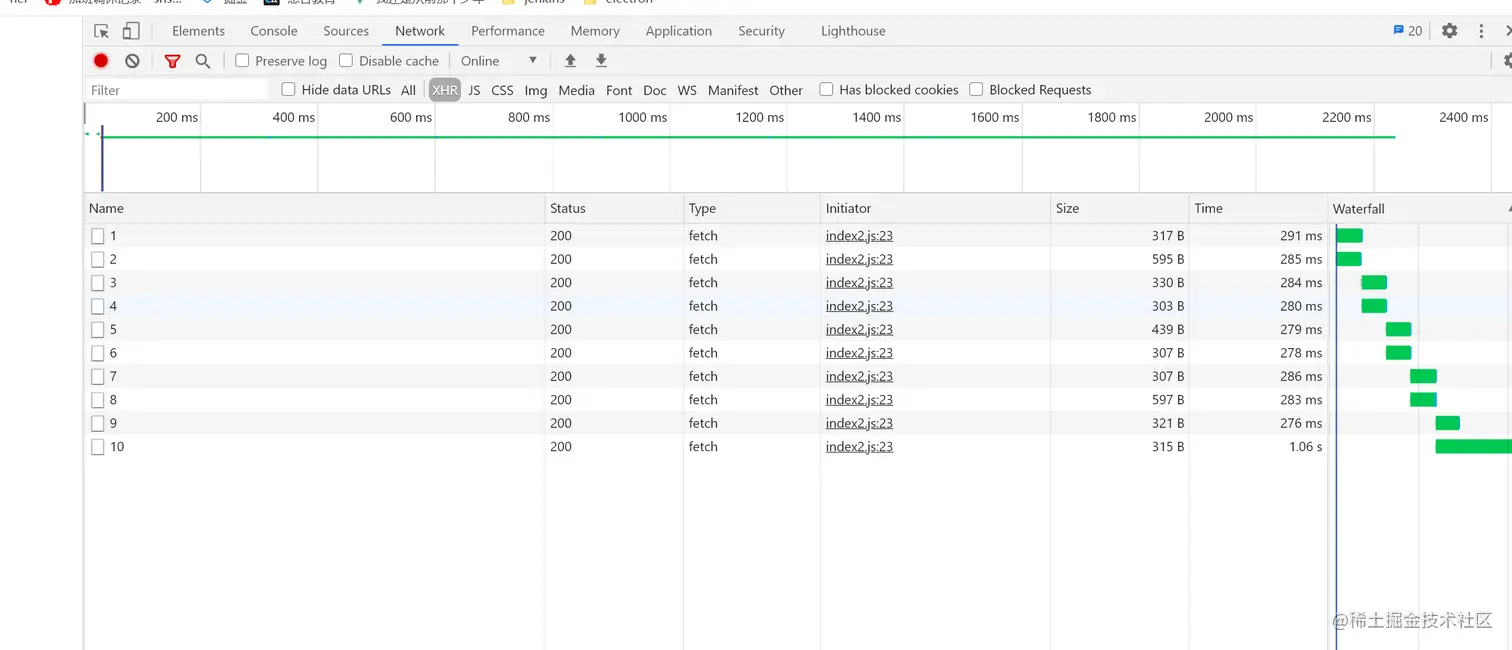
Task: Clear the network log
Action: (132, 61)
